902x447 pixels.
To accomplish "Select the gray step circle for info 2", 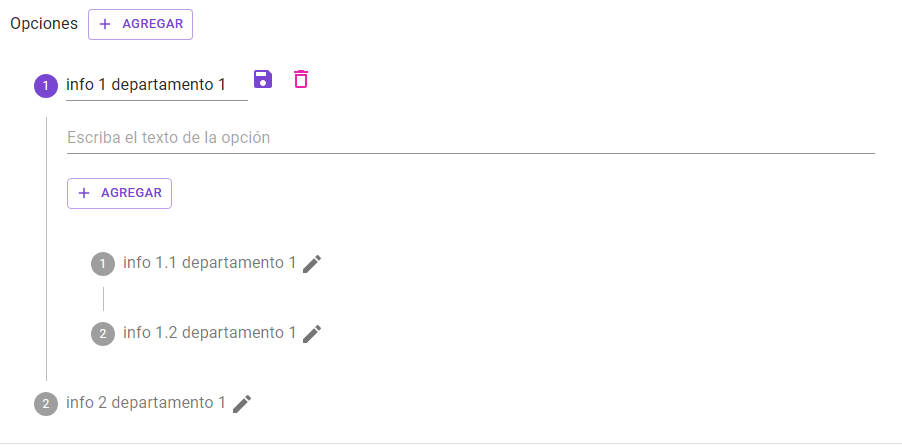I will [46, 404].
